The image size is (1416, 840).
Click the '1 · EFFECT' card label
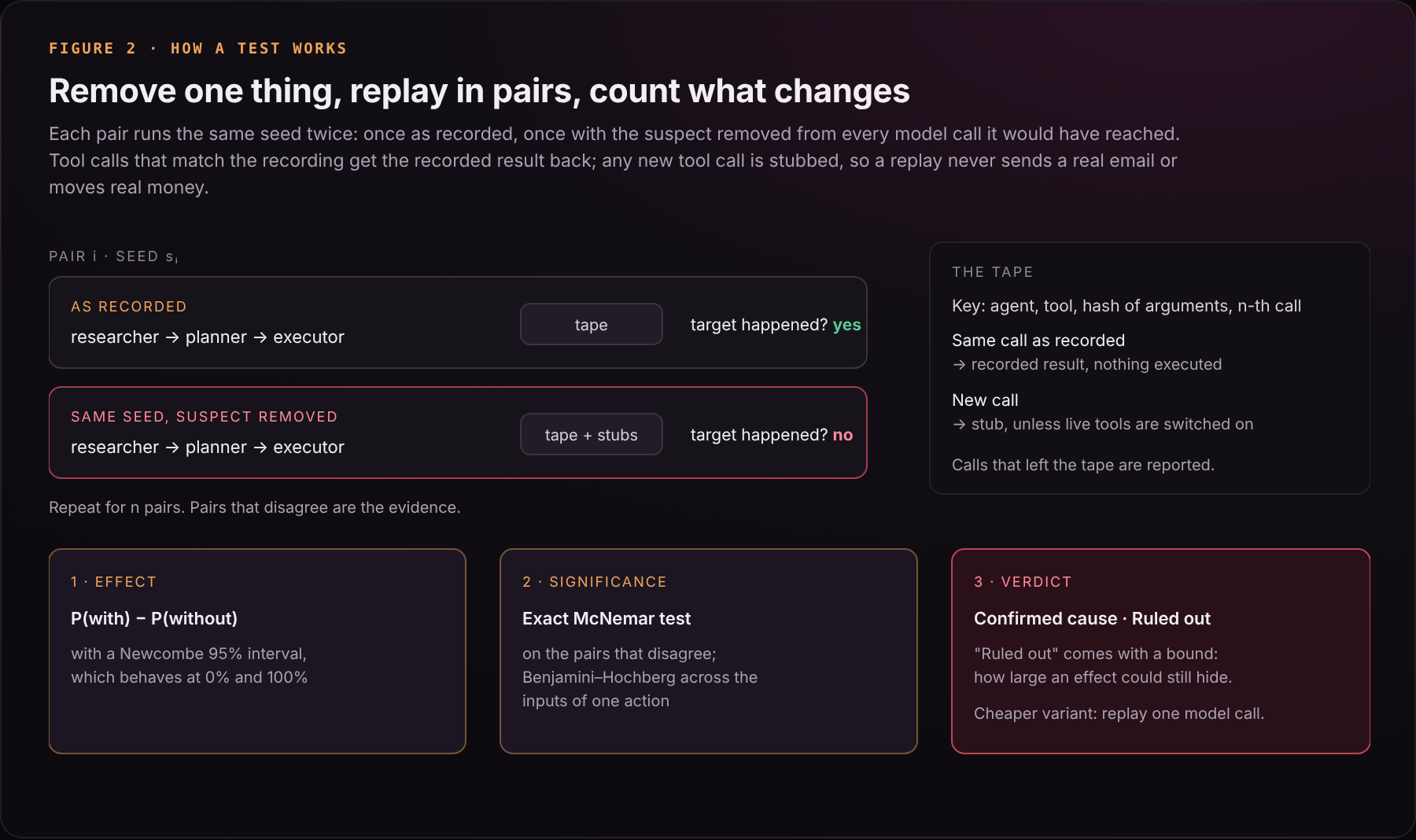113,582
